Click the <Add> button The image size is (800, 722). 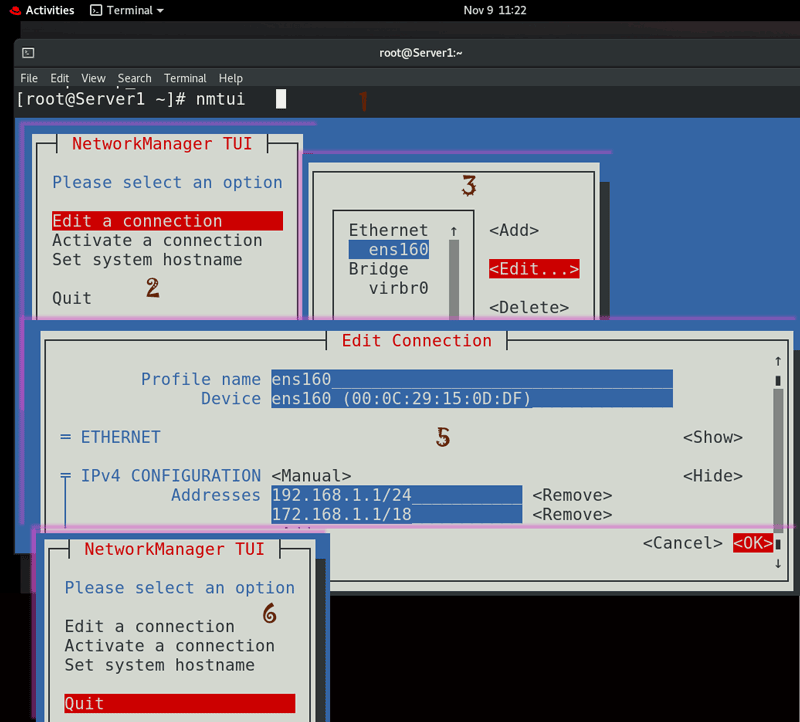click(514, 230)
